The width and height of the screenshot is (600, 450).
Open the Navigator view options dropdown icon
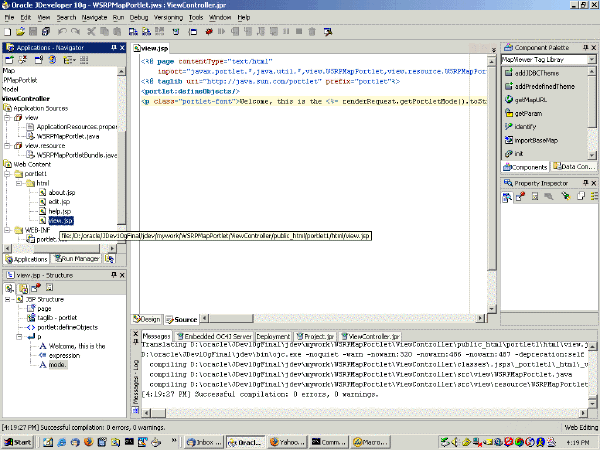click(x=70, y=60)
